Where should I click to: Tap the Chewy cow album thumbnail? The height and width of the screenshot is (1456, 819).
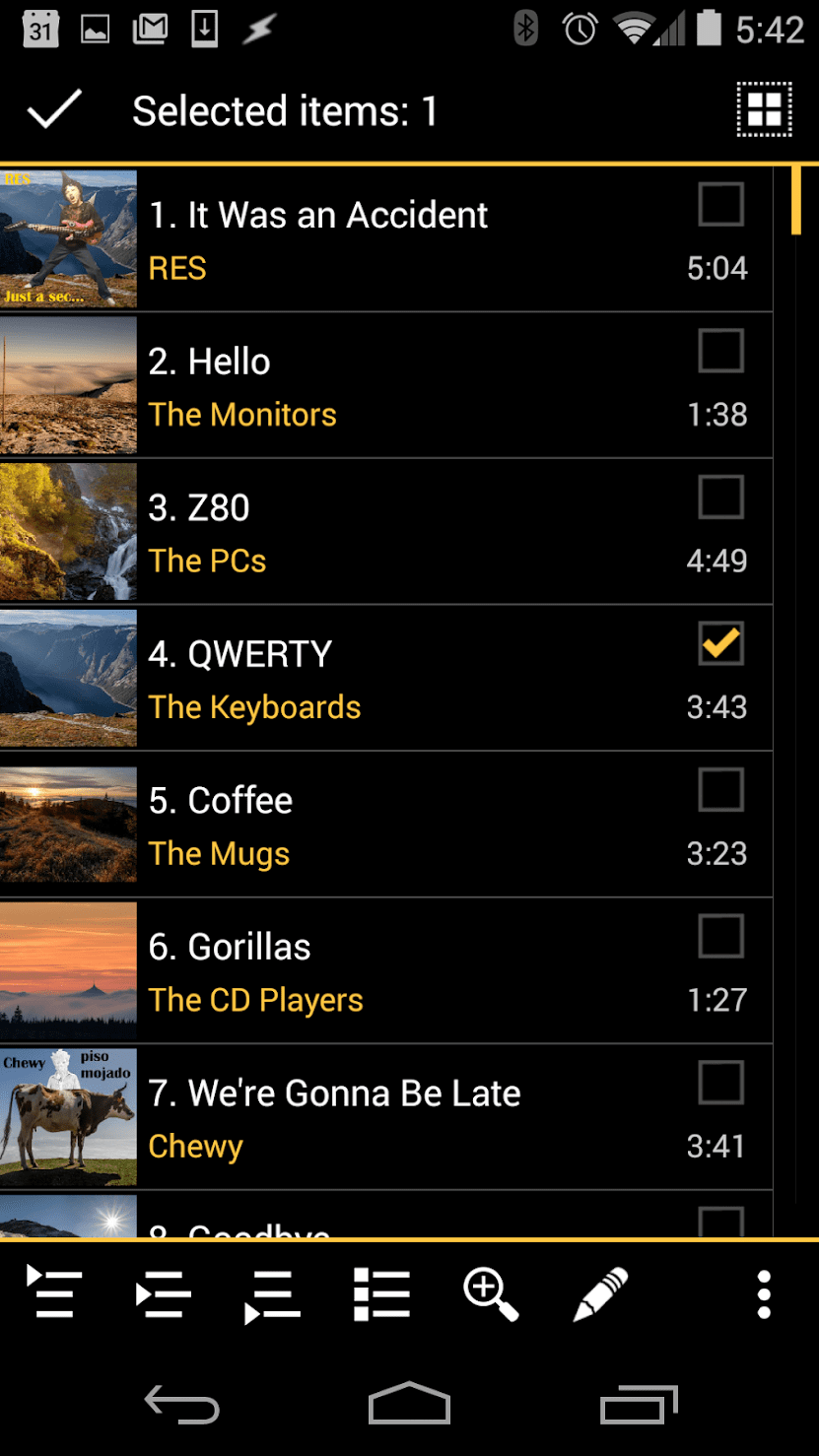coord(68,1117)
